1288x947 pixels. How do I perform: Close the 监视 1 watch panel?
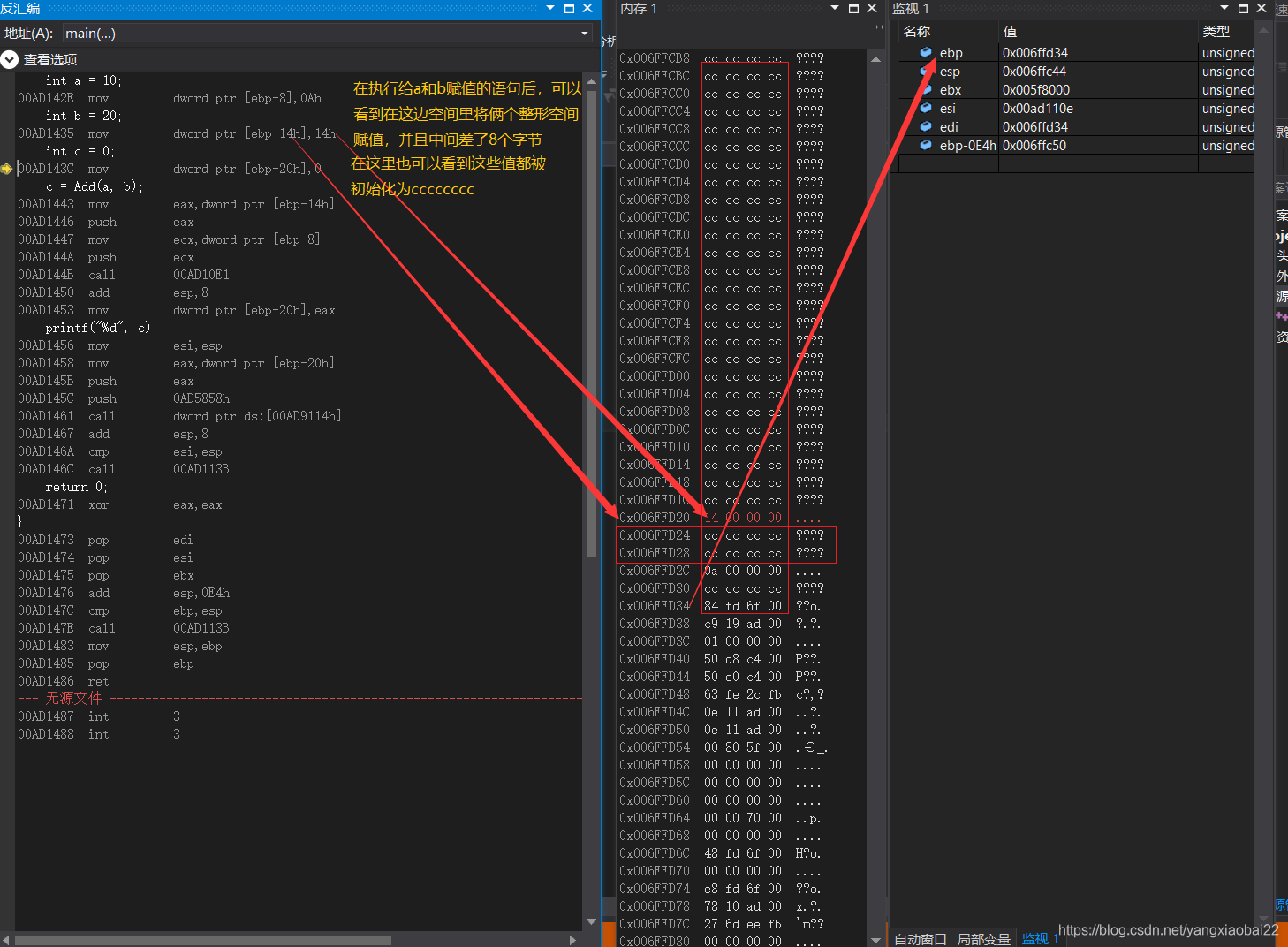point(1261,8)
